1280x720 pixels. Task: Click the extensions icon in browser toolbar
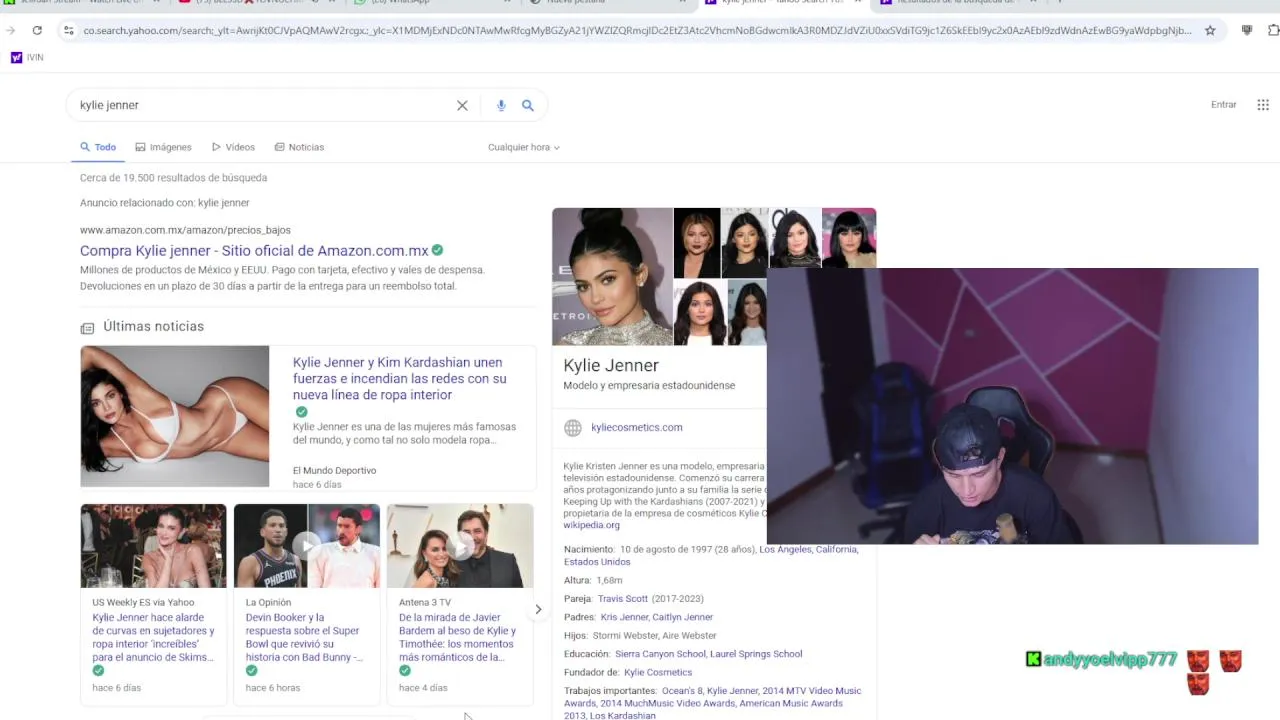pos(1273,30)
